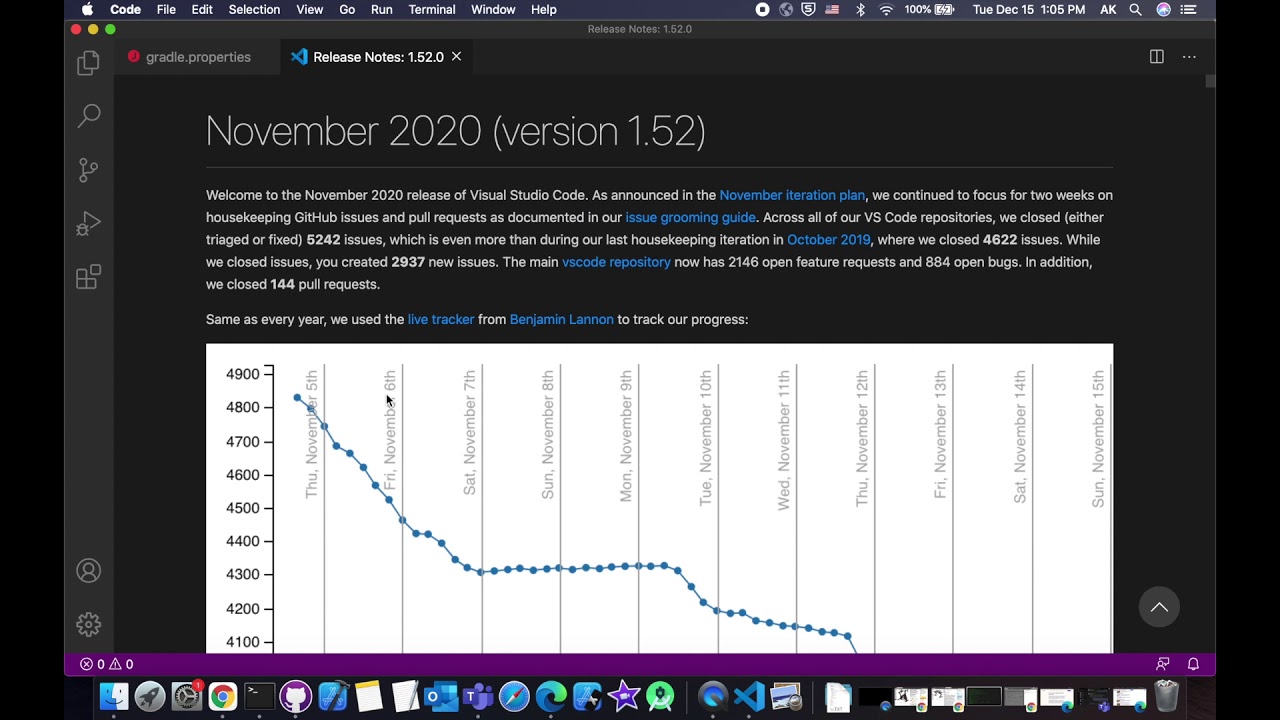
Task: Open Visual Studio Code from the dock
Action: [749, 696]
